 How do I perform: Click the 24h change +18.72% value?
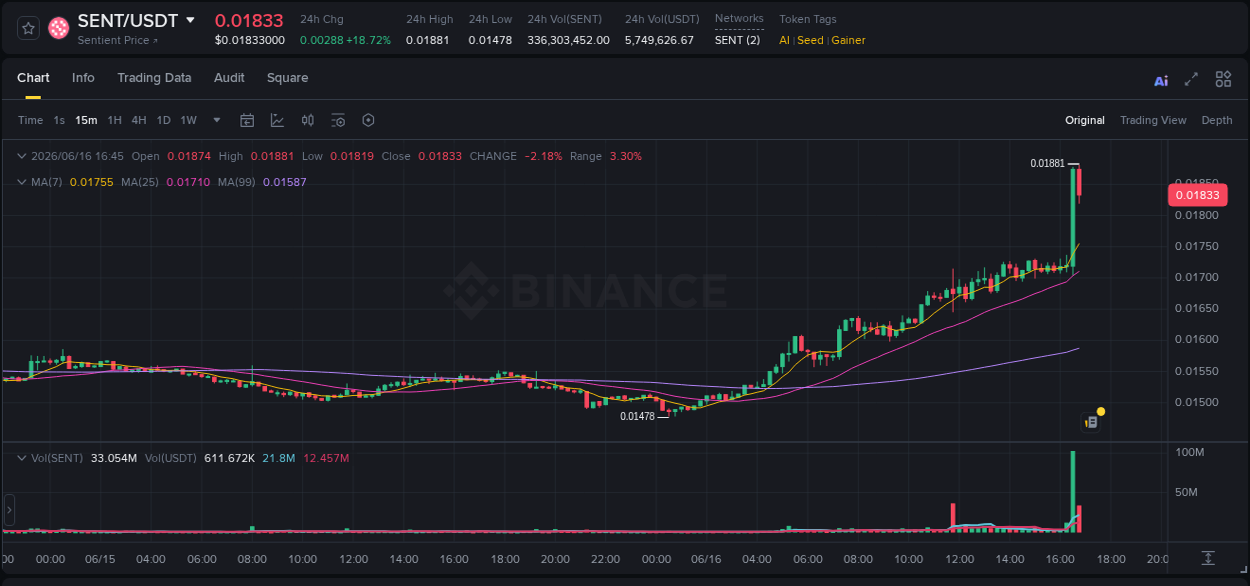pos(368,40)
